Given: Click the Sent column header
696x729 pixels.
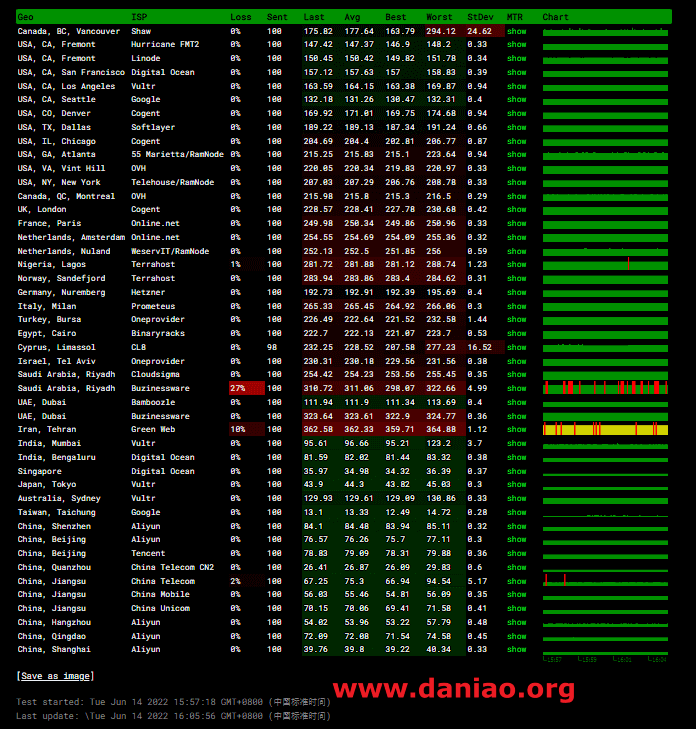Looking at the screenshot, I should pos(277,17).
